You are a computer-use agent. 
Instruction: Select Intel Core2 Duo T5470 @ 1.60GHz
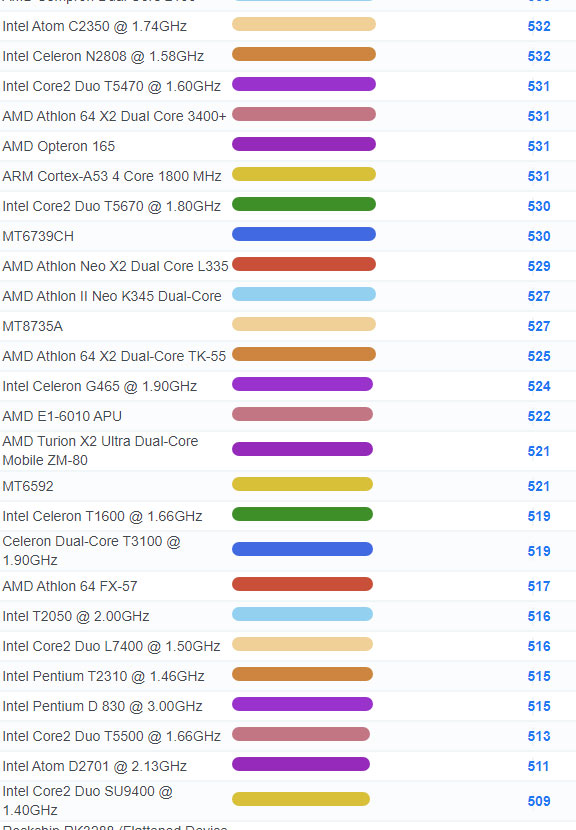[x=111, y=86]
